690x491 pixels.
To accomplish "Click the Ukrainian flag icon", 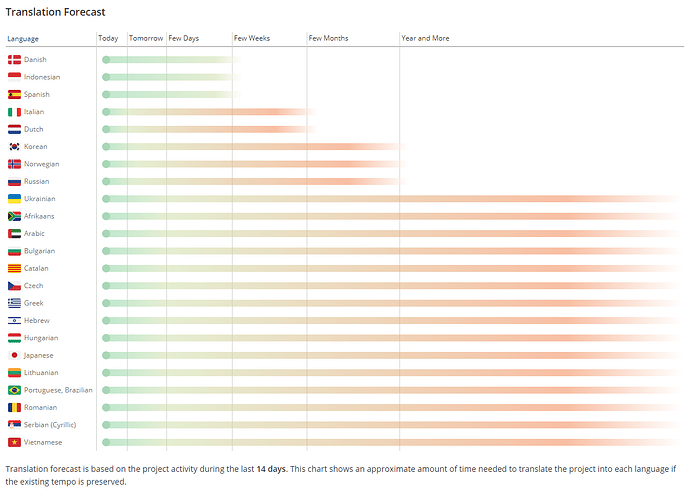I will (15, 198).
